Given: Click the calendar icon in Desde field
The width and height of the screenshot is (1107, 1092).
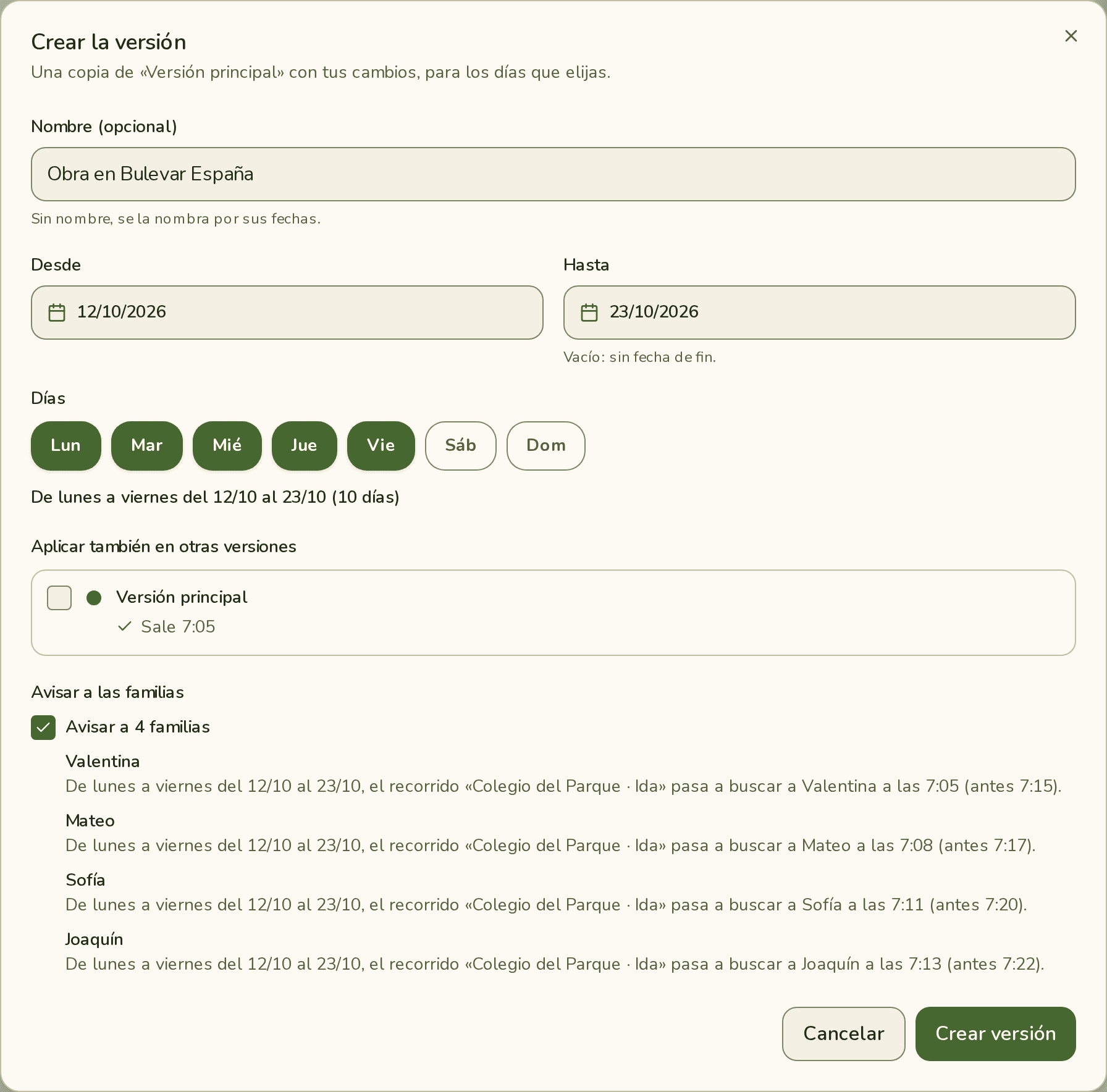Looking at the screenshot, I should coord(57,313).
